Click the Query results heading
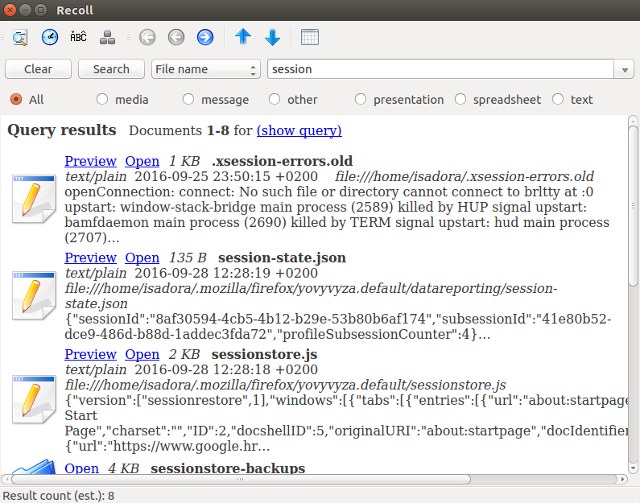The width and height of the screenshot is (640, 503). (x=62, y=130)
